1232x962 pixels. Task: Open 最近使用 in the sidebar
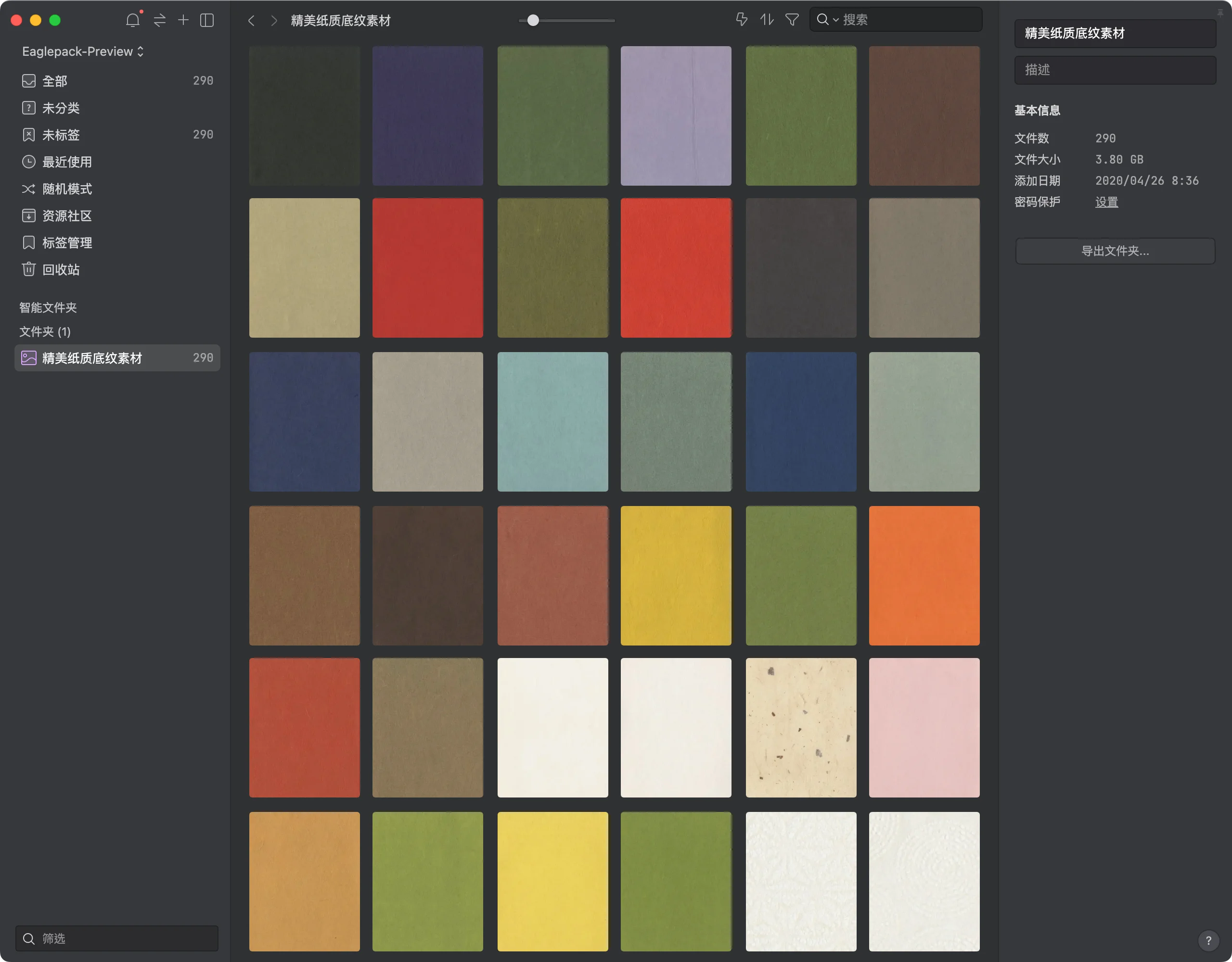(x=117, y=162)
